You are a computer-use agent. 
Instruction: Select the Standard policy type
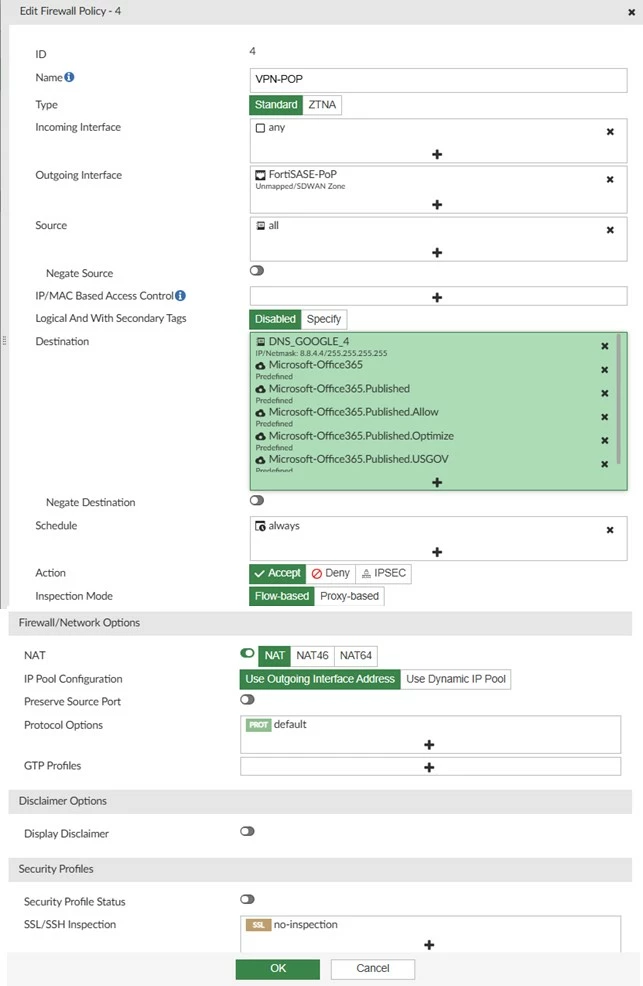coord(276,104)
